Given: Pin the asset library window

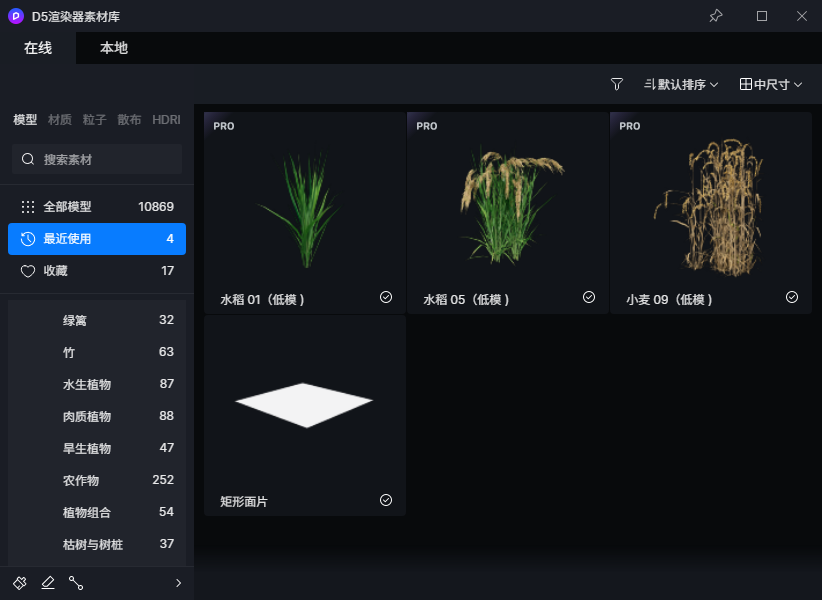Looking at the screenshot, I should (716, 16).
